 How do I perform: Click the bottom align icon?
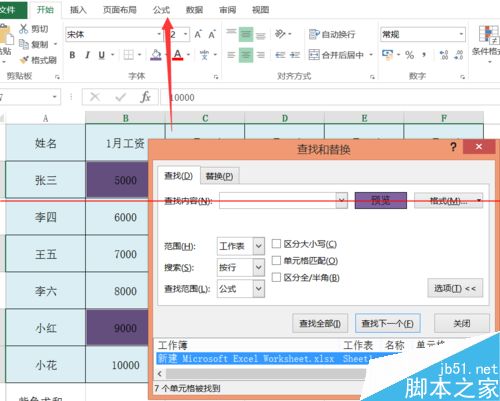(261, 35)
